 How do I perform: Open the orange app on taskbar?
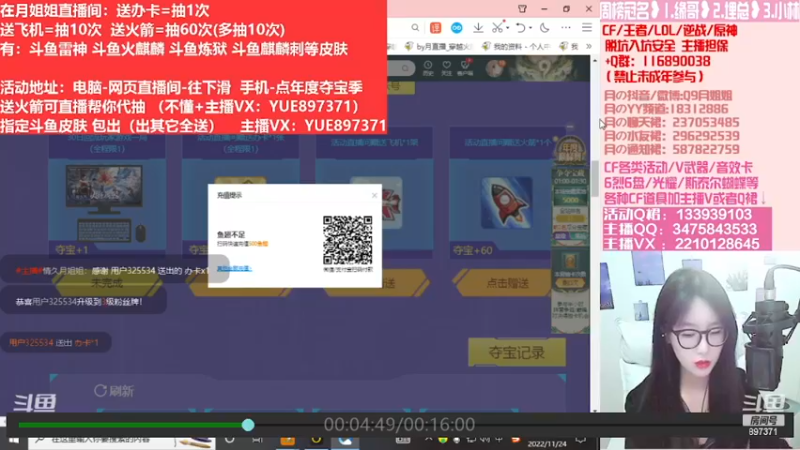coord(287,441)
